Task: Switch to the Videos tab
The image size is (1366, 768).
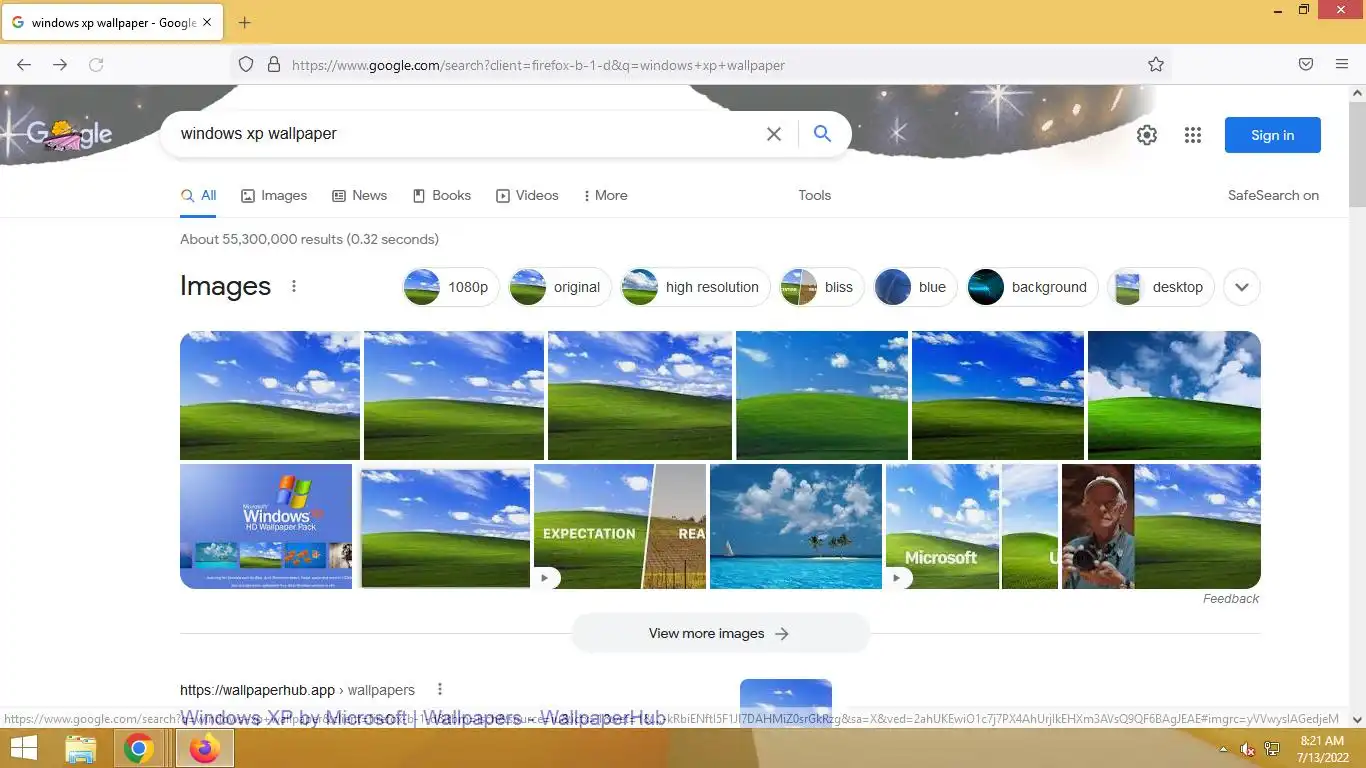Action: tap(527, 196)
